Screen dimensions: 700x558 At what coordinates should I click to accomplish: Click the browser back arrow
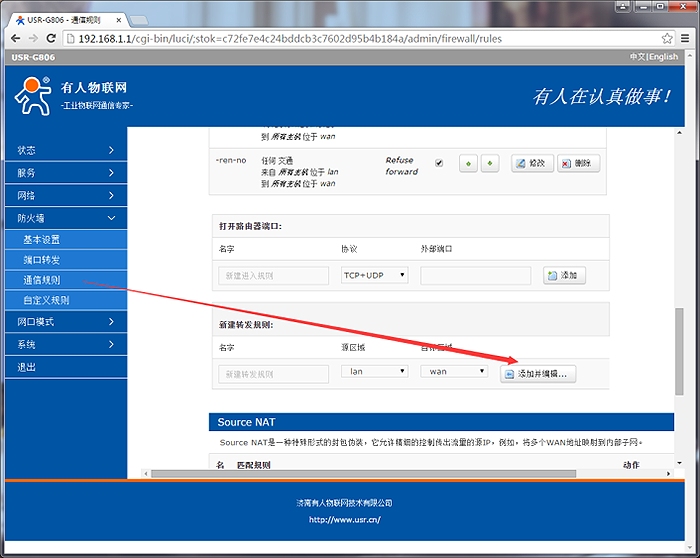point(16,38)
